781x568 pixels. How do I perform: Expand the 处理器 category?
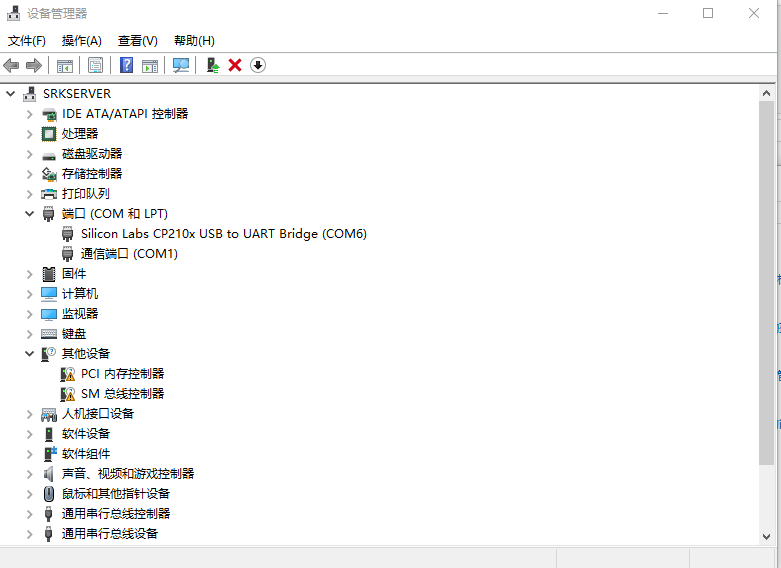tap(30, 134)
